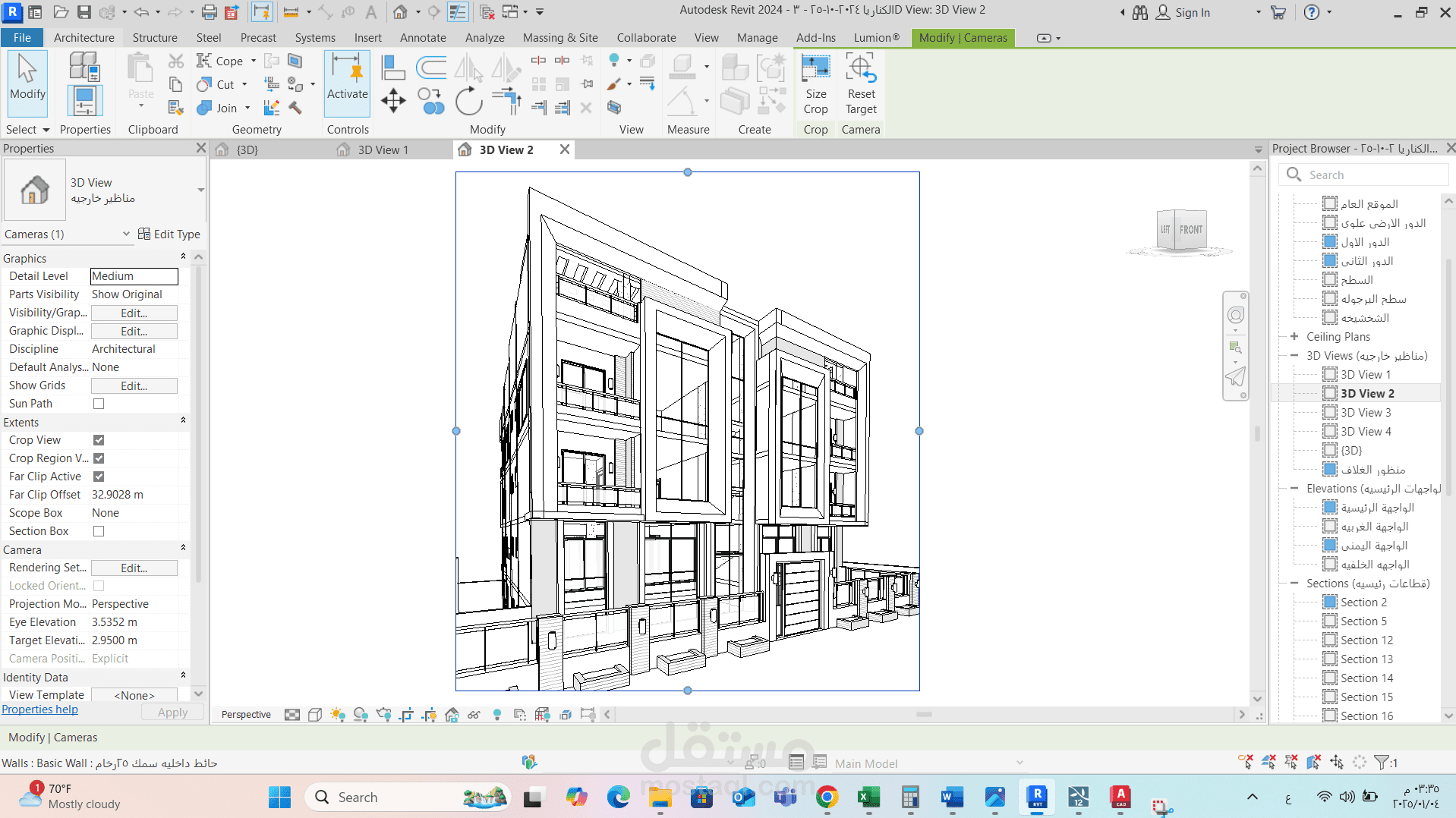Image resolution: width=1456 pixels, height=818 pixels.
Task: Click the Edit Type button
Action: pos(169,234)
